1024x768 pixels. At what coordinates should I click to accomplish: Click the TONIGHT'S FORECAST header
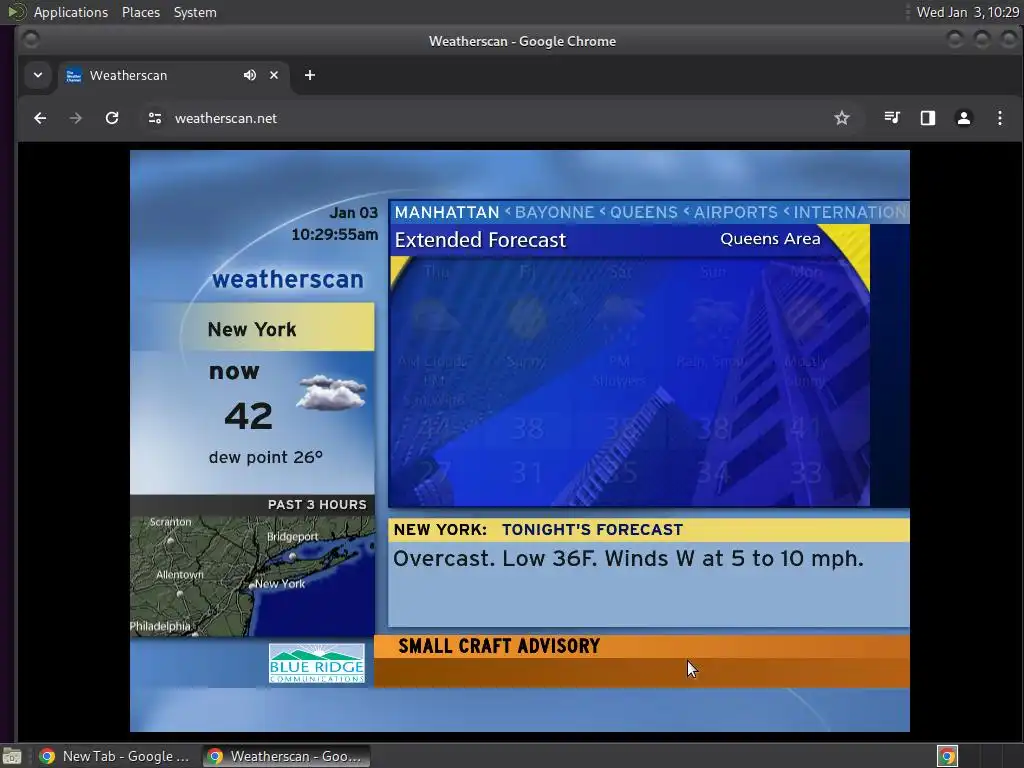592,530
